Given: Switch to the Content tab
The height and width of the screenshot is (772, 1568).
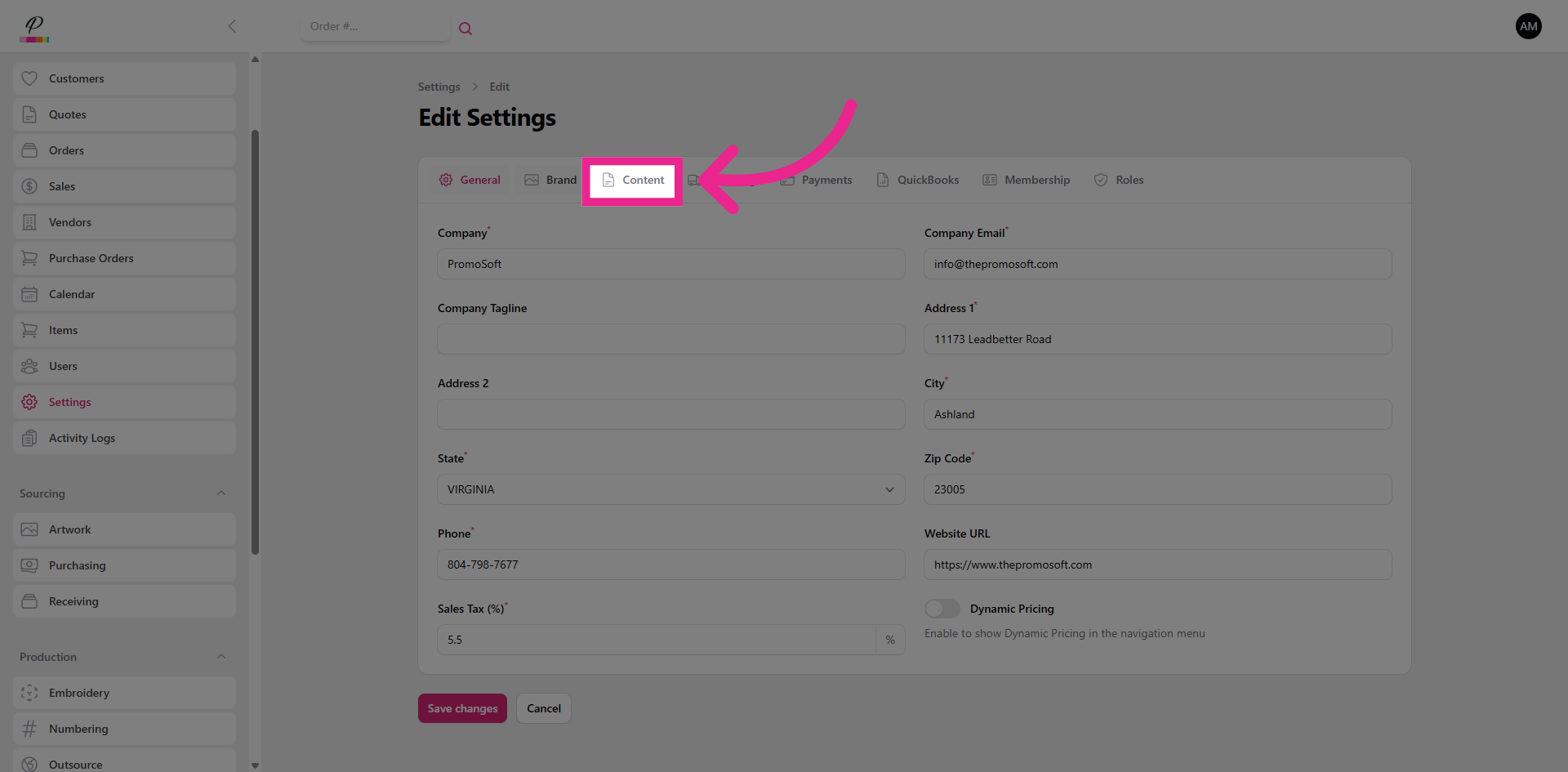Looking at the screenshot, I should 633,180.
